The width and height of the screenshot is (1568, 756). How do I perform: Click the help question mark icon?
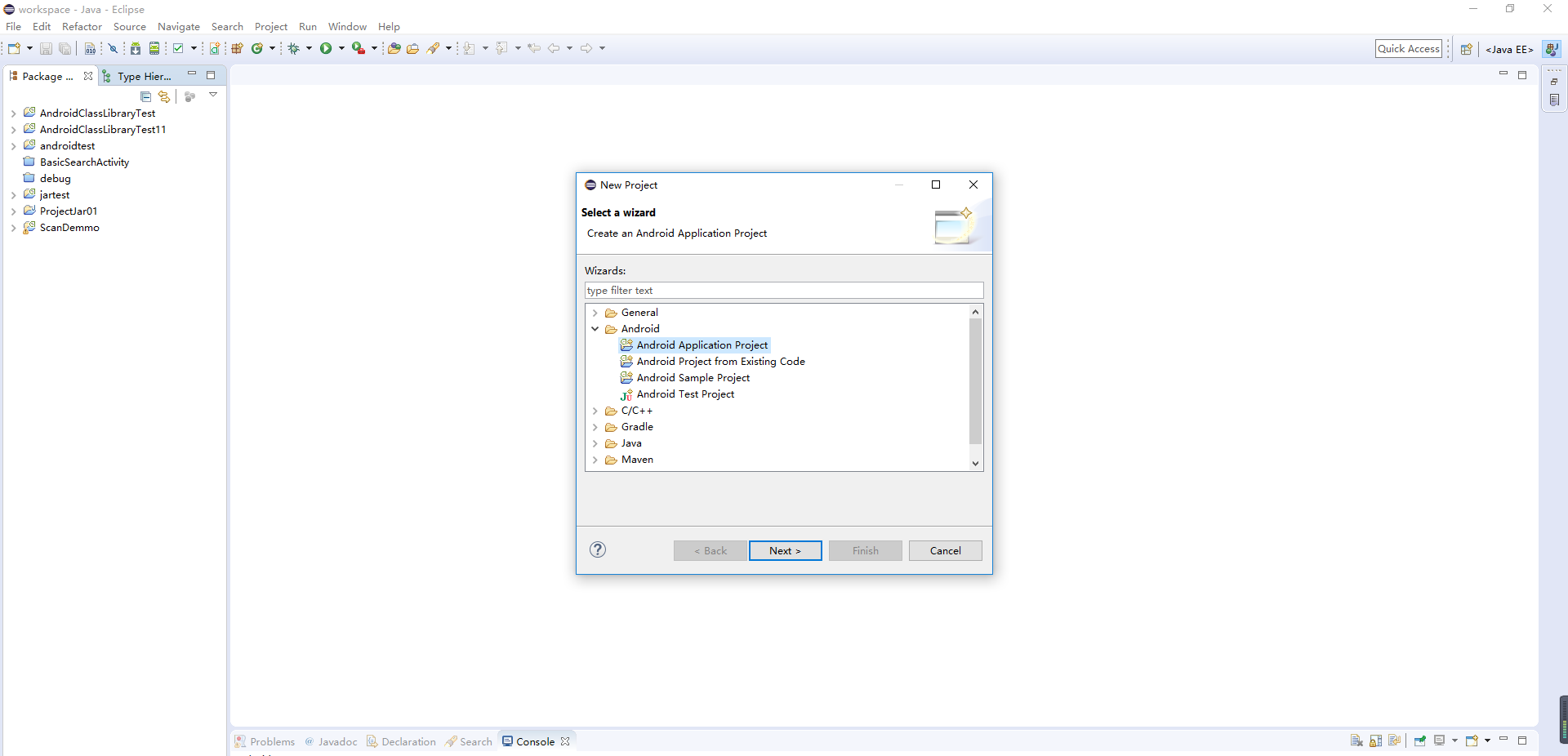point(598,549)
